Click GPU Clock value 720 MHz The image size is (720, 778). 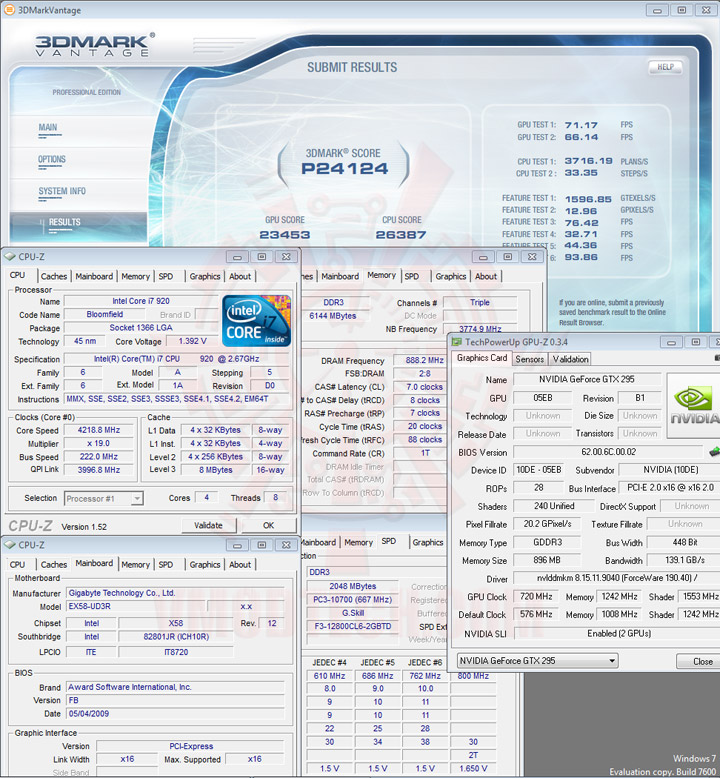pyautogui.click(x=536, y=596)
